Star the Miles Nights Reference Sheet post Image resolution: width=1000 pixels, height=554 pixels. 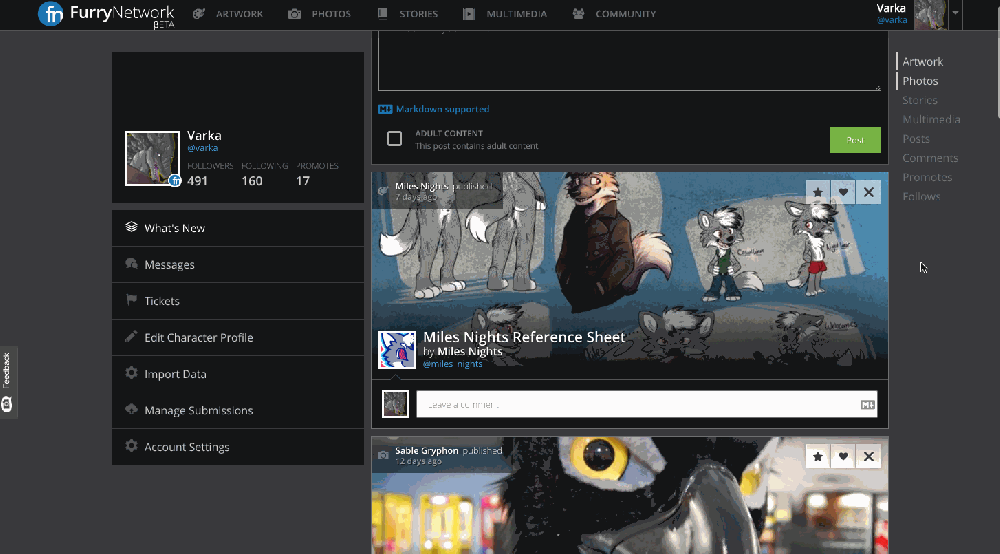(x=817, y=192)
